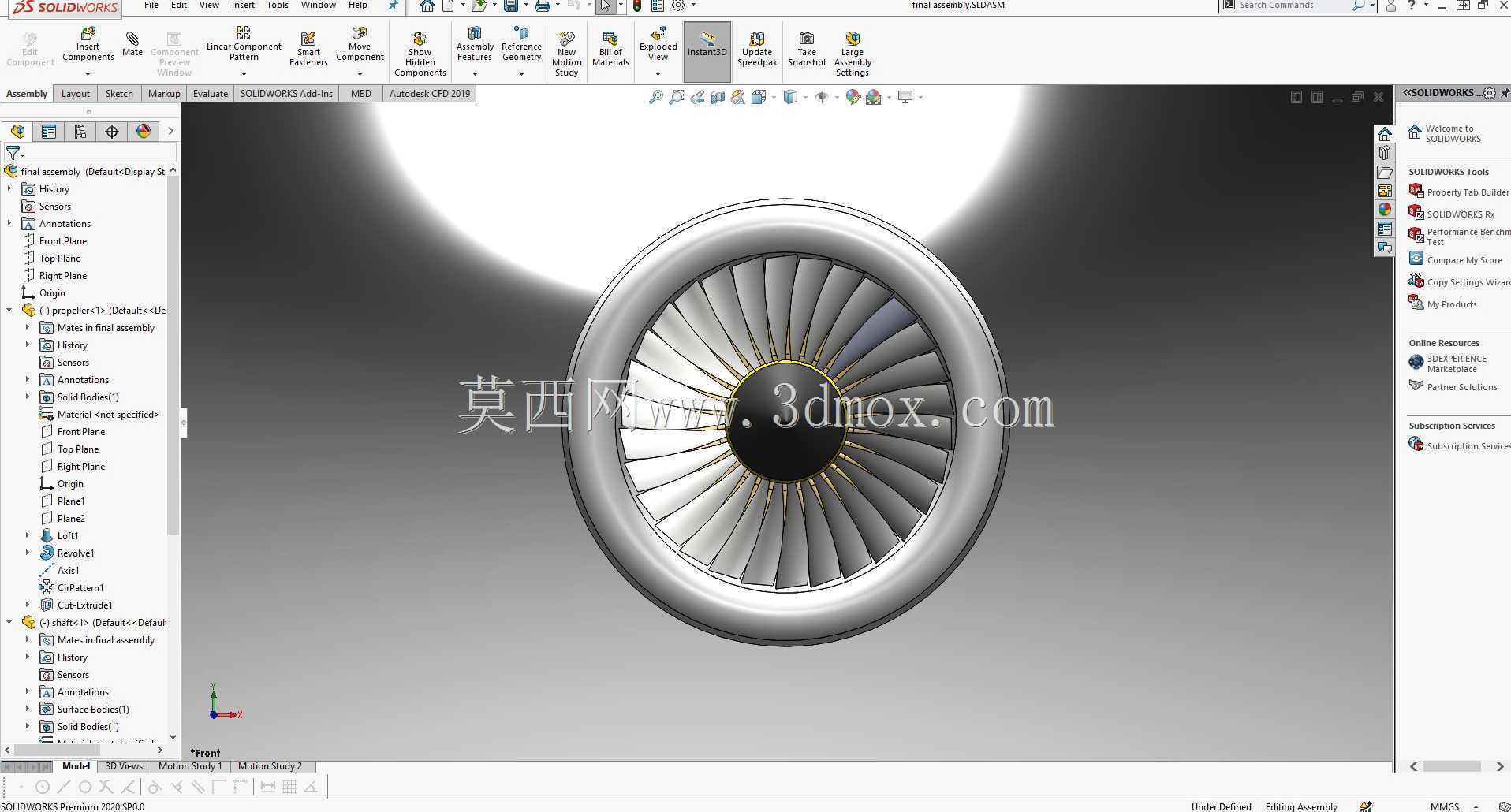This screenshot has width=1511, height=812.
Task: Collapse the propeller<1> component
Action: point(9,311)
